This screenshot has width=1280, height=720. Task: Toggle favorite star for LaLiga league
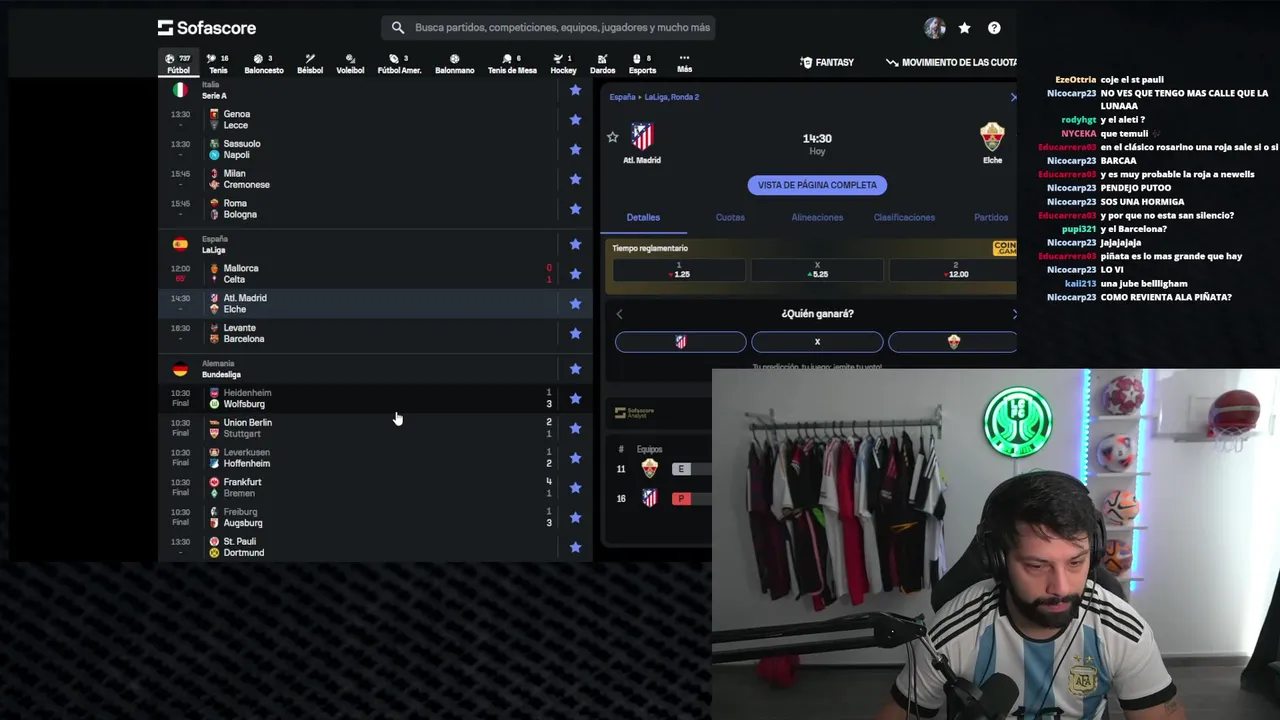[x=575, y=244]
